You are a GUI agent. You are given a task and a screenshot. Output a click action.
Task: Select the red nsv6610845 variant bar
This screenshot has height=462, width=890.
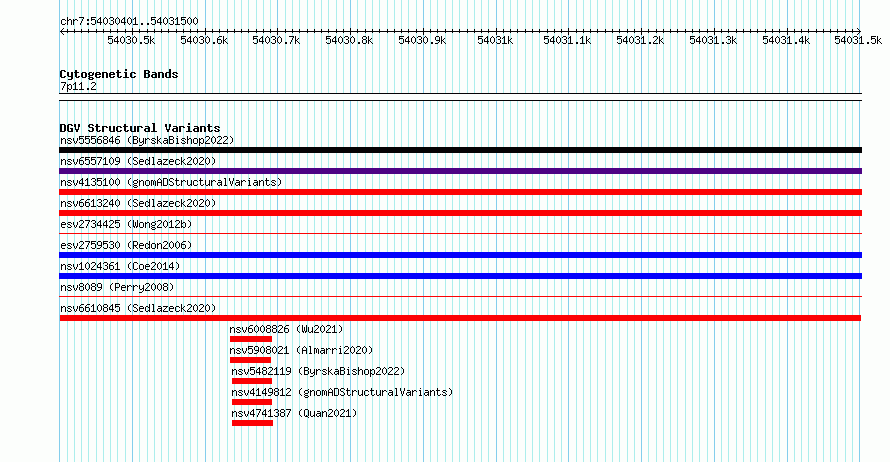click(460, 318)
